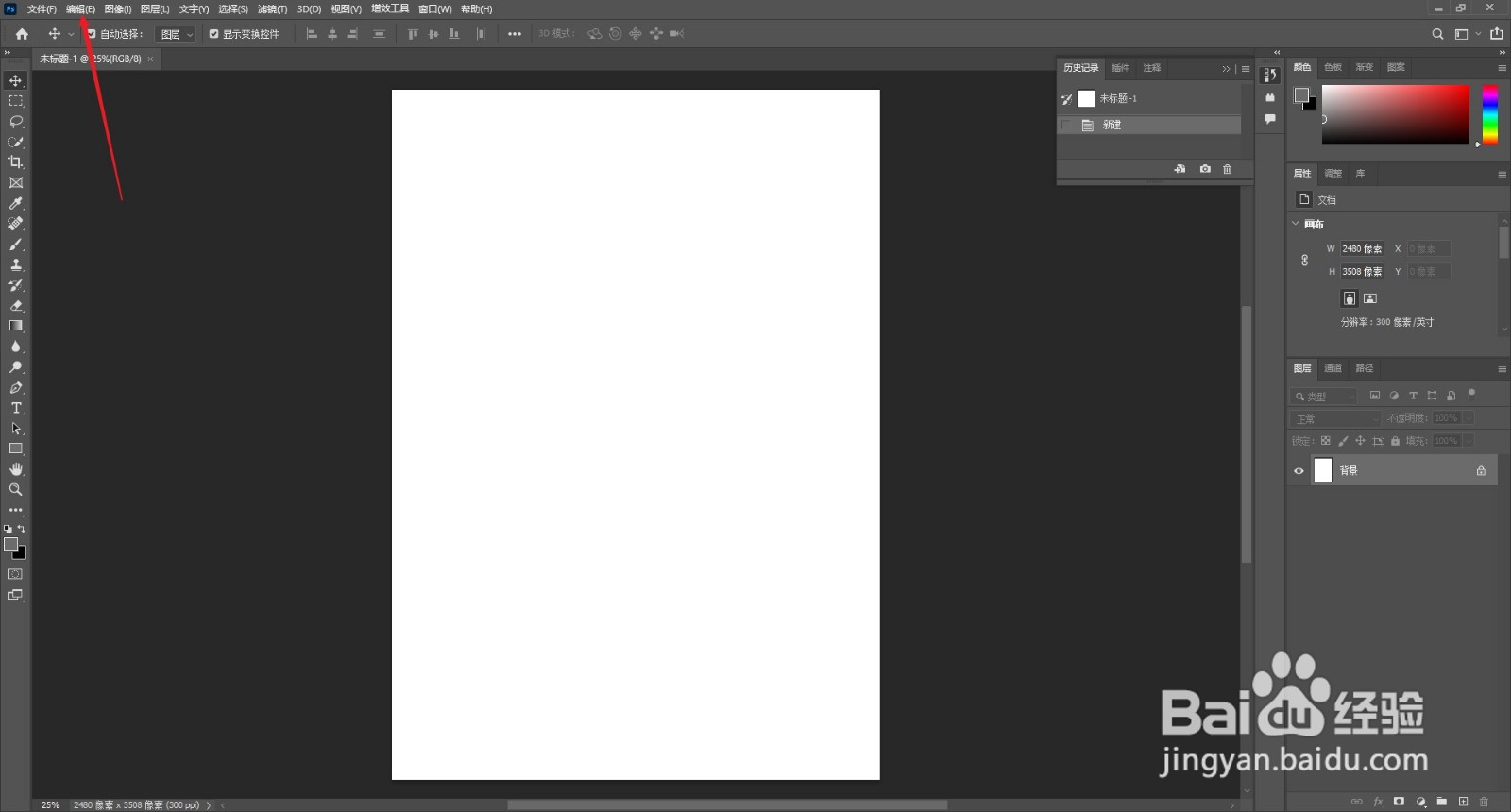This screenshot has height=812, width=1511.
Task: Open the 图像(I) menu
Action: (x=118, y=8)
